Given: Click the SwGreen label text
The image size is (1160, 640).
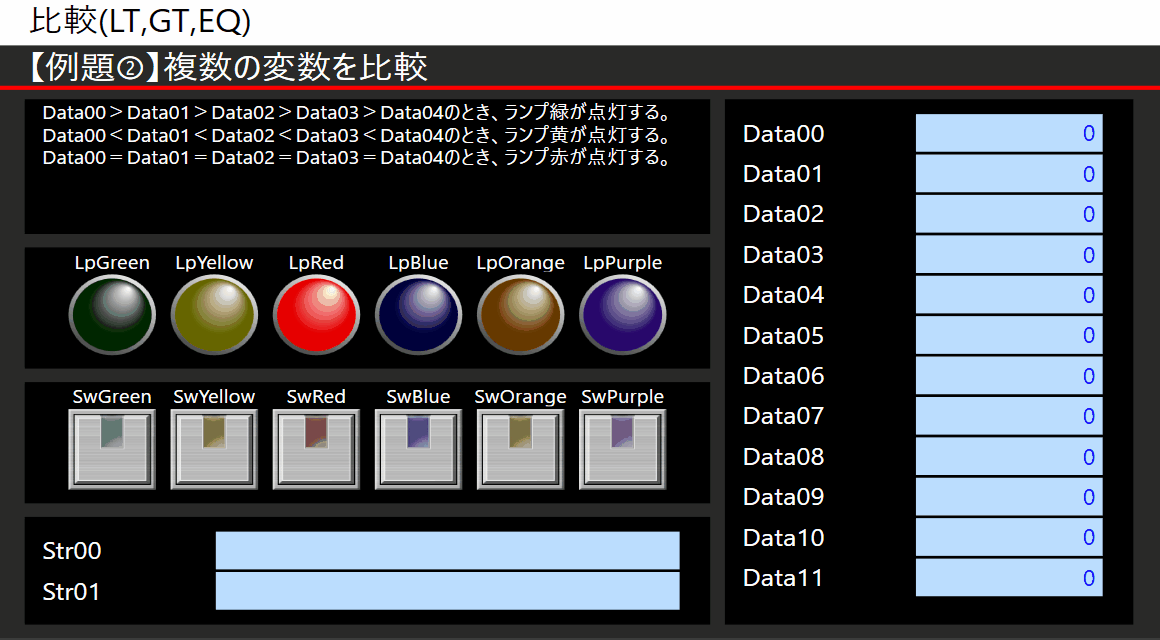Looking at the screenshot, I should click(112, 397).
